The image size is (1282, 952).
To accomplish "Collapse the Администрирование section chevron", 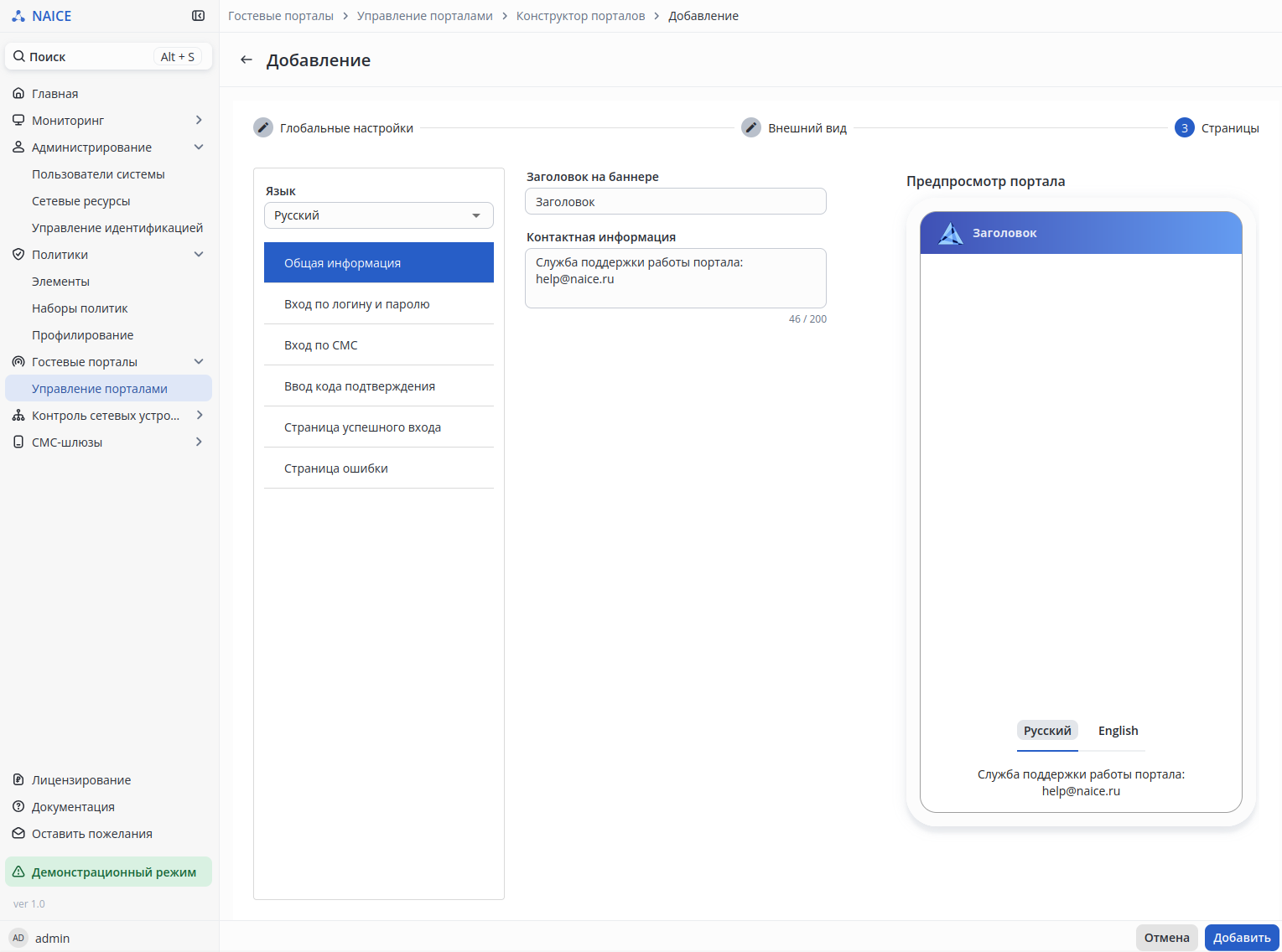I will click(x=199, y=147).
